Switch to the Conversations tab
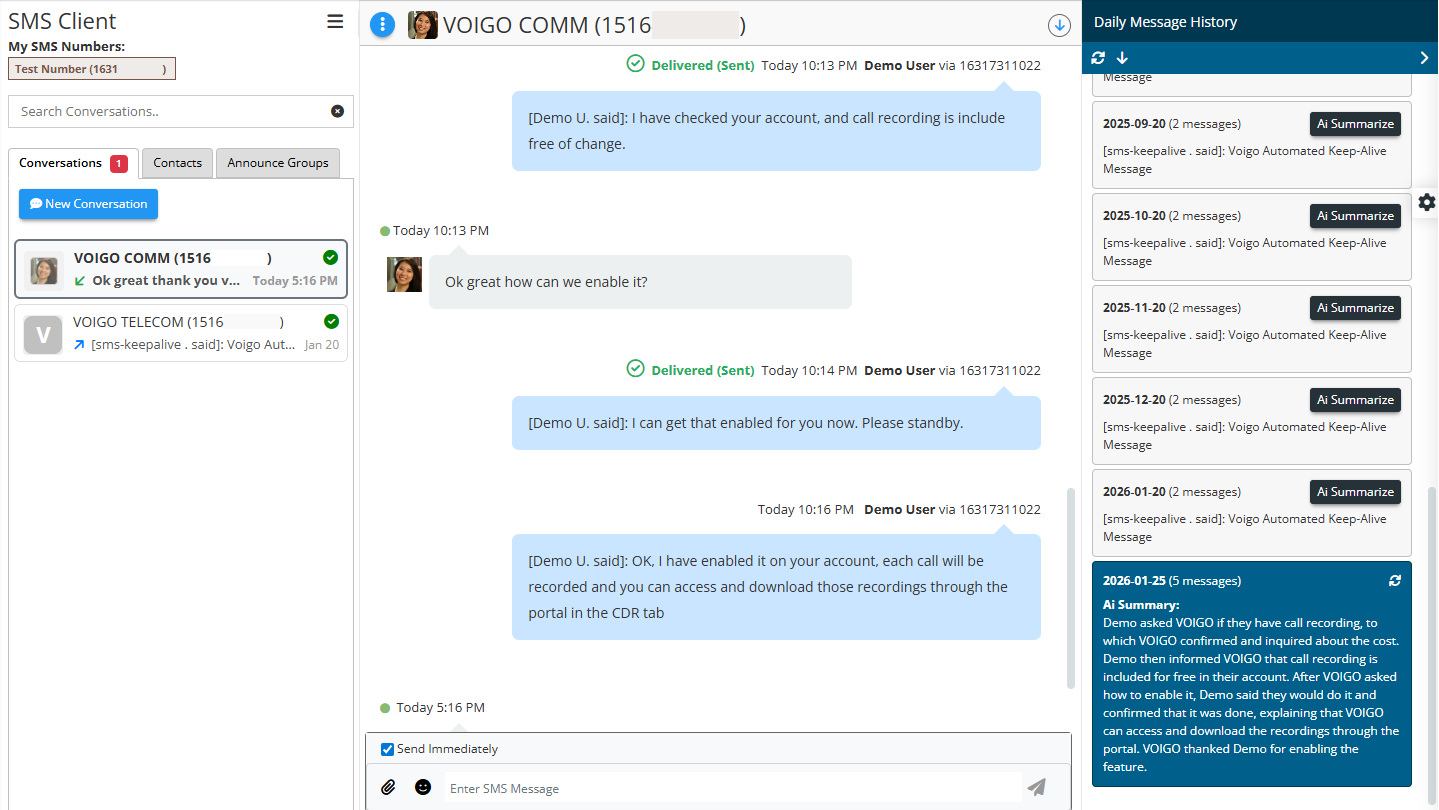 74,163
